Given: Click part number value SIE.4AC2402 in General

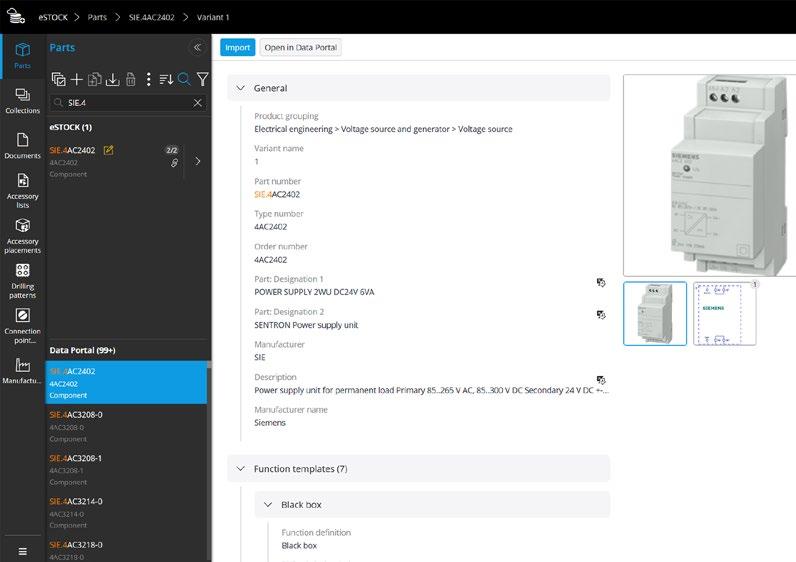Looking at the screenshot, I should coord(277,194).
